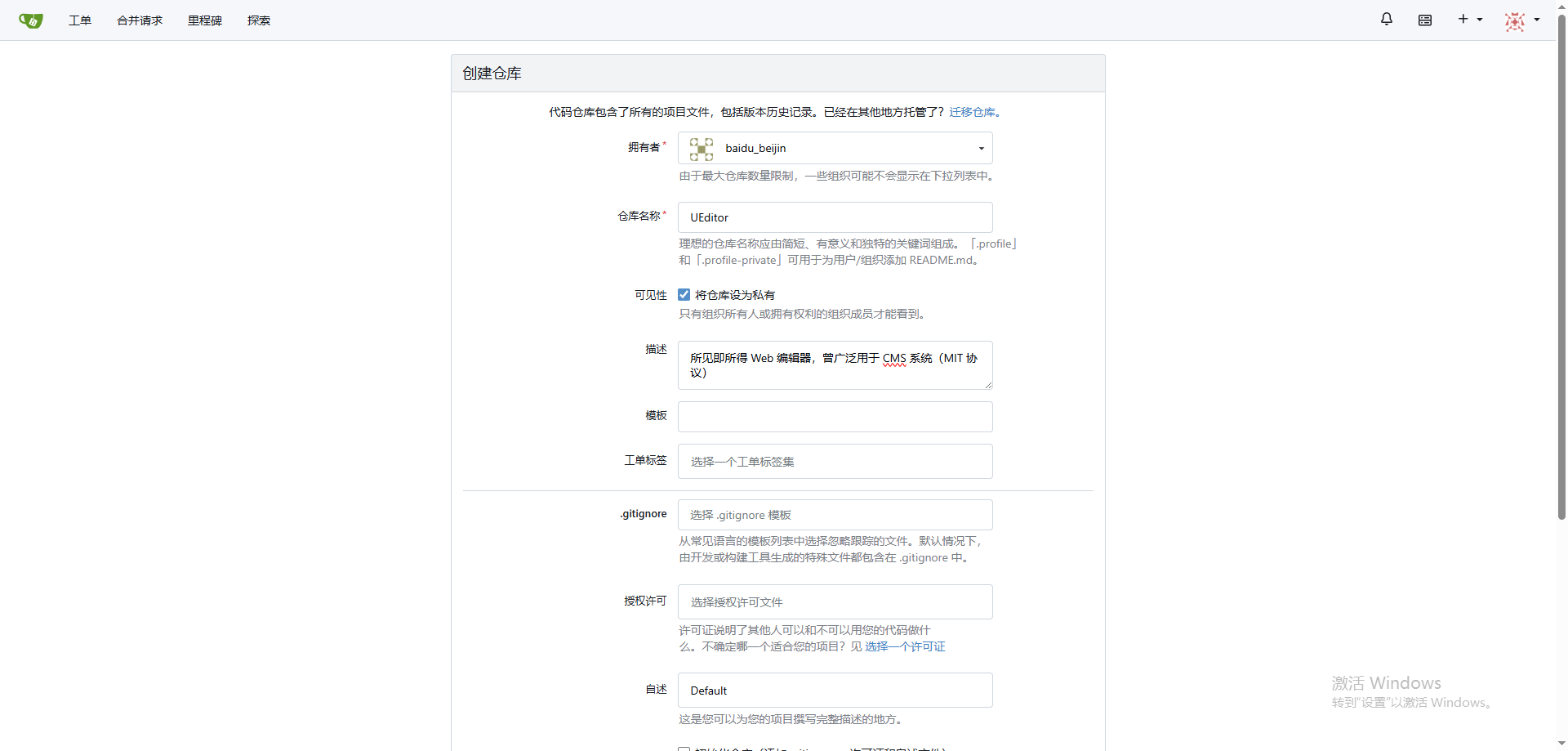Open the notifications bell

click(1387, 20)
